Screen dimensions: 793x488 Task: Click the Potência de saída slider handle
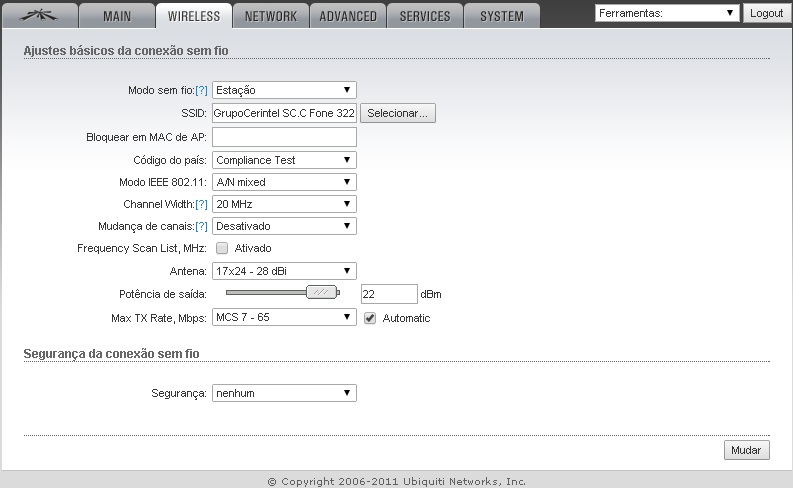pos(322,292)
